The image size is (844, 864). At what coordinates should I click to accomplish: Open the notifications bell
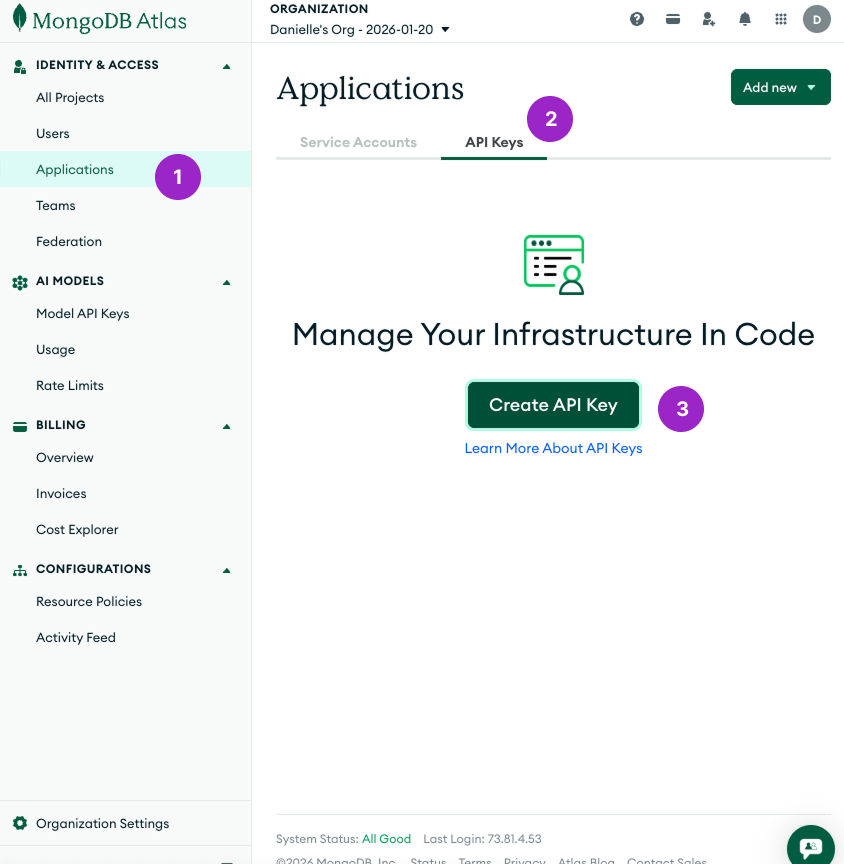(745, 19)
